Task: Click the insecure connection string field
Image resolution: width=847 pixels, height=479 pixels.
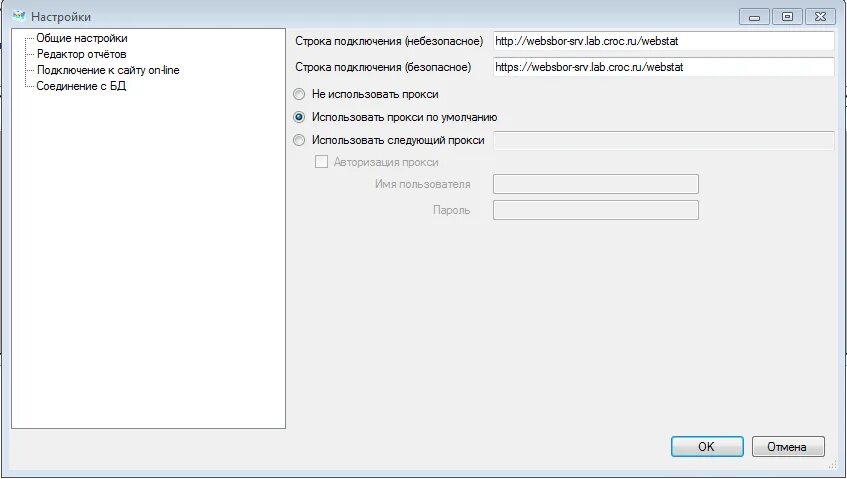Action: point(664,41)
